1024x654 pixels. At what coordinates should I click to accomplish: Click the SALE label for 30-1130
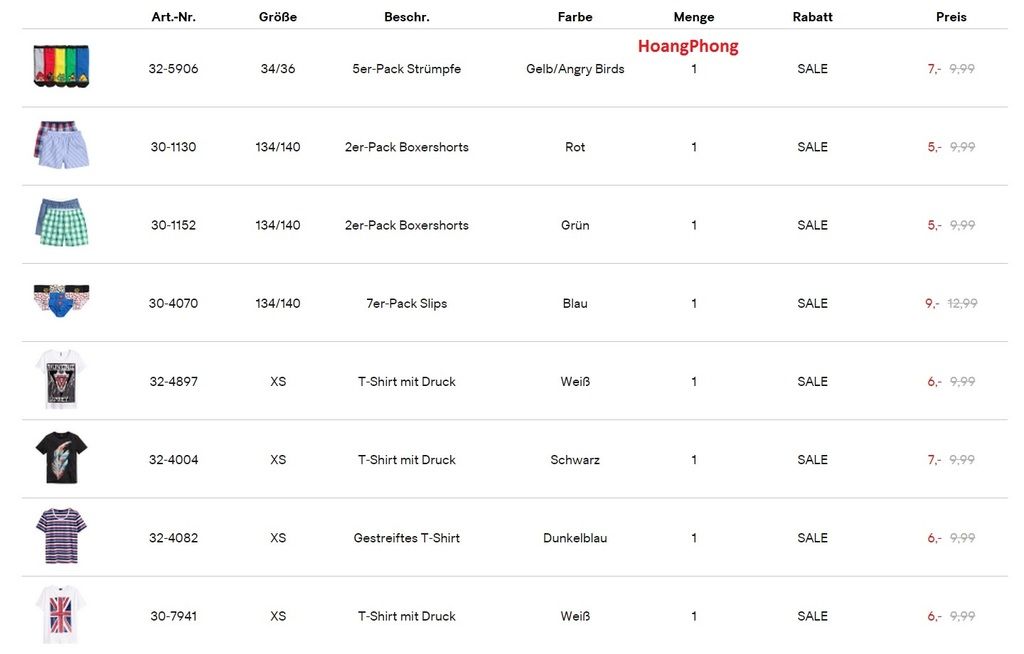(x=812, y=147)
